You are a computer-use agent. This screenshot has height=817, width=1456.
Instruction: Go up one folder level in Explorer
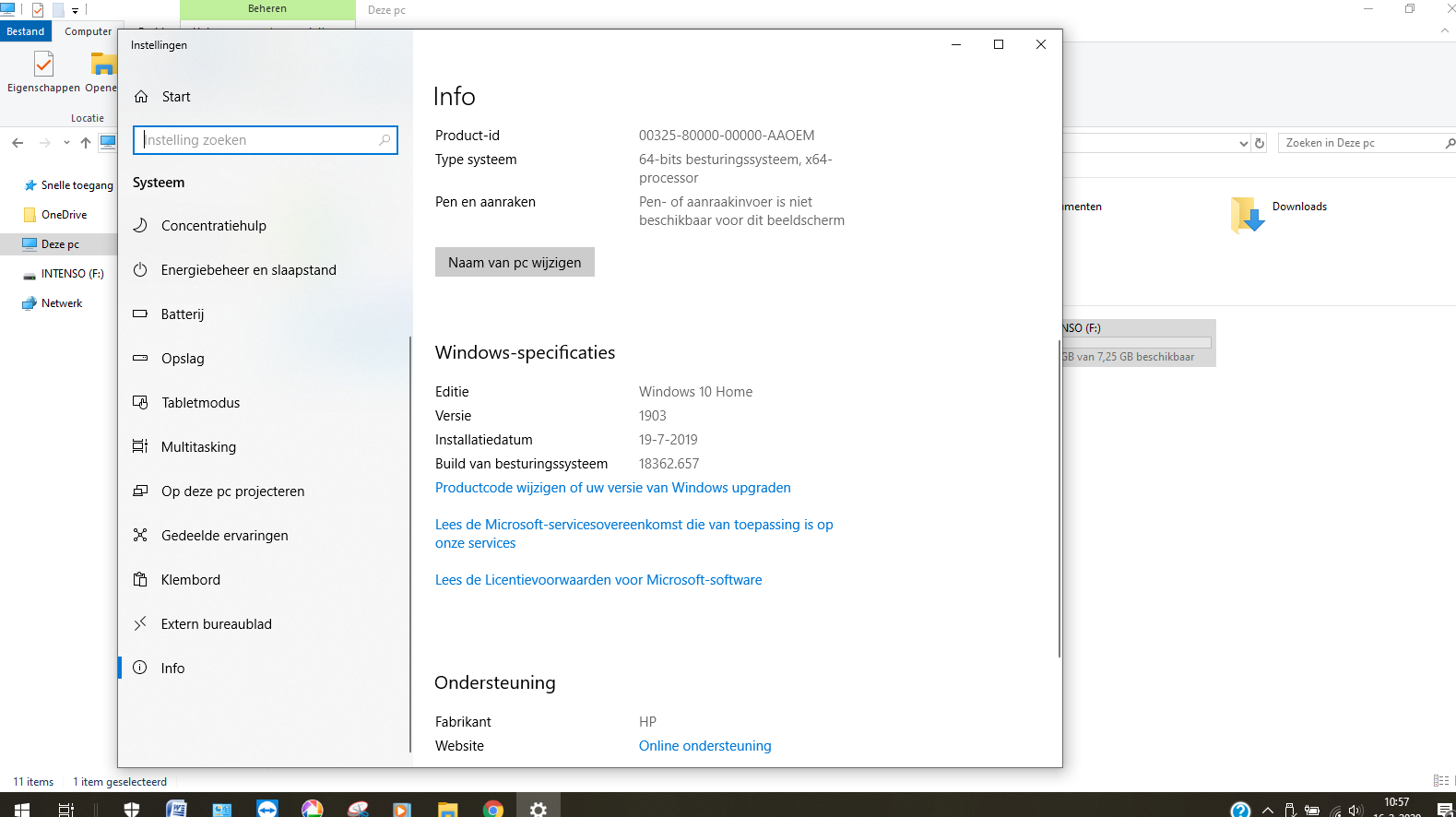pyautogui.click(x=86, y=143)
